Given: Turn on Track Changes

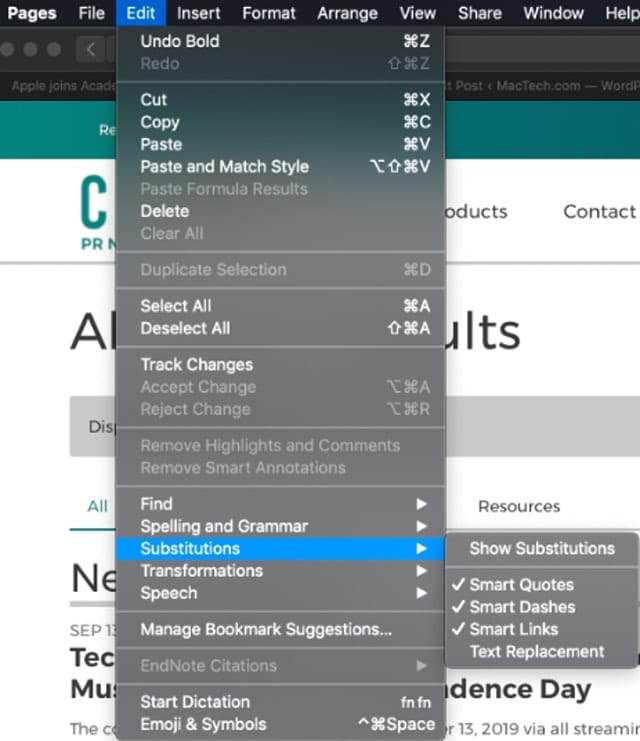Looking at the screenshot, I should point(196,365).
